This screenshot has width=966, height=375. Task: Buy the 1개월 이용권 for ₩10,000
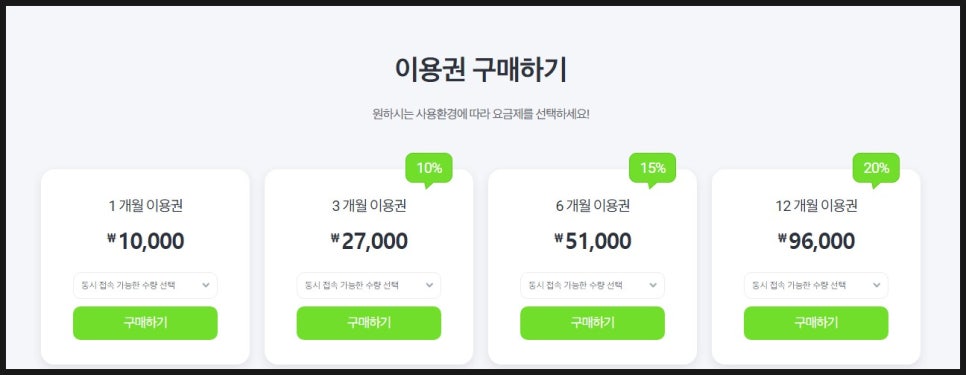point(145,323)
